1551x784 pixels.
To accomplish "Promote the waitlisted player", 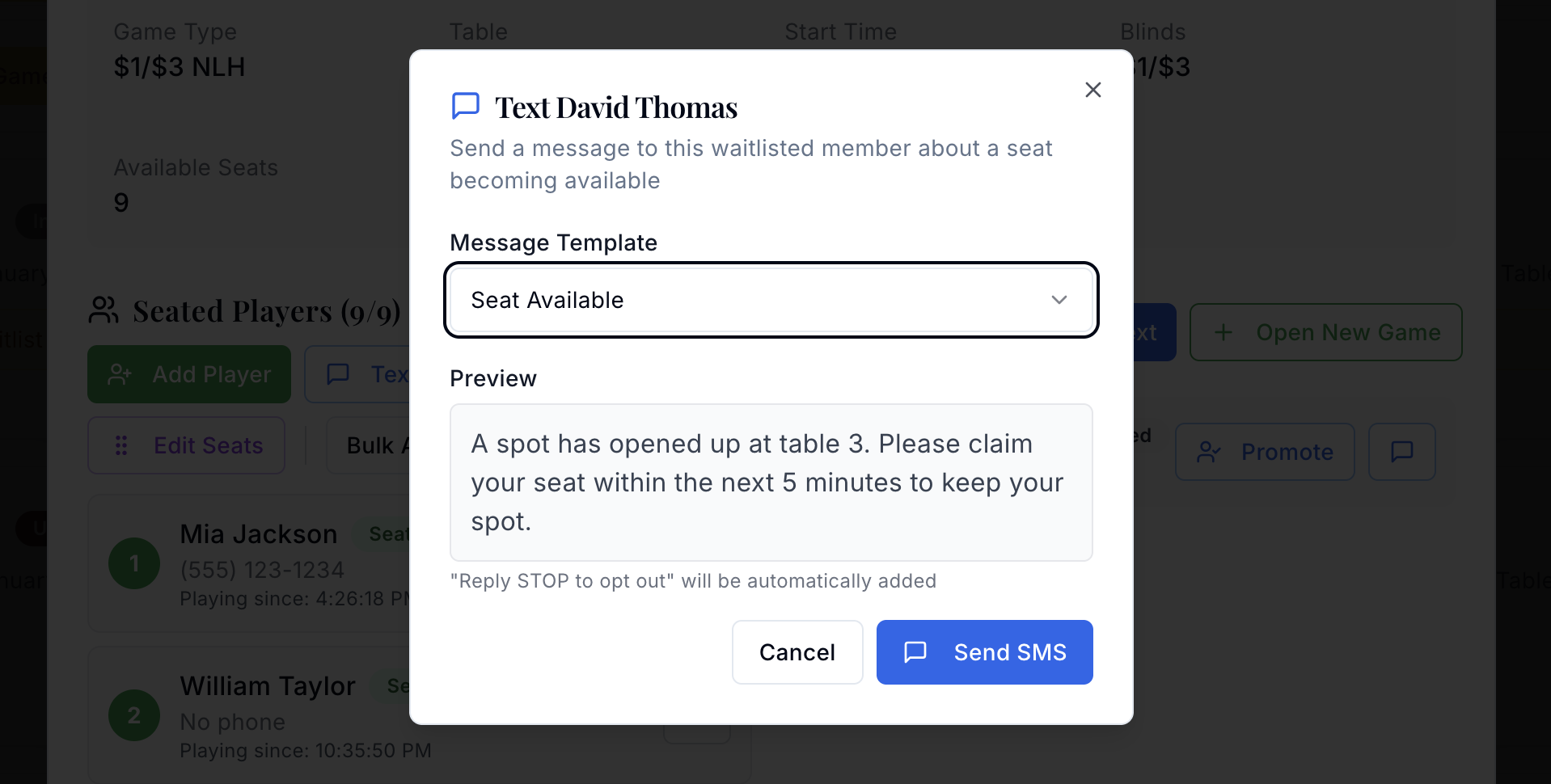I will tap(1264, 452).
